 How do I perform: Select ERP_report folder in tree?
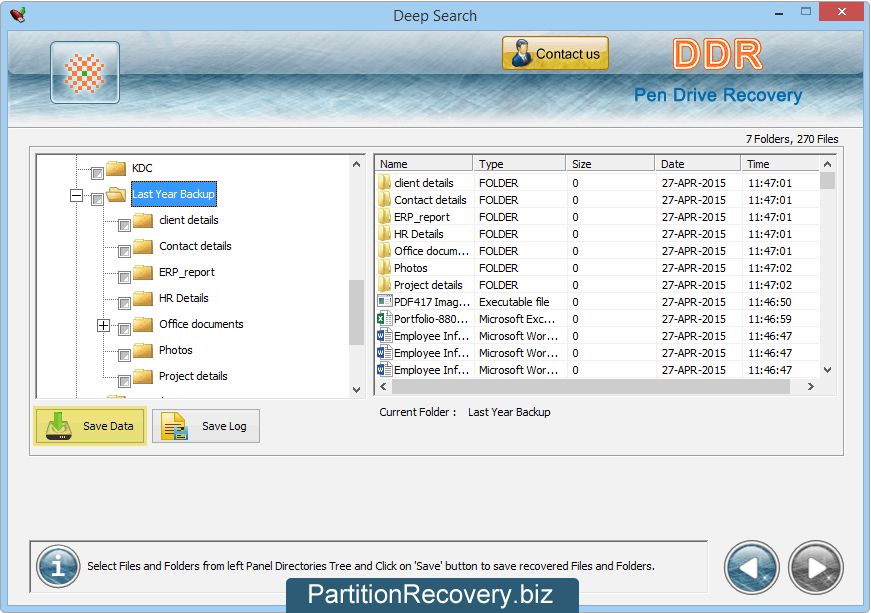tap(187, 272)
